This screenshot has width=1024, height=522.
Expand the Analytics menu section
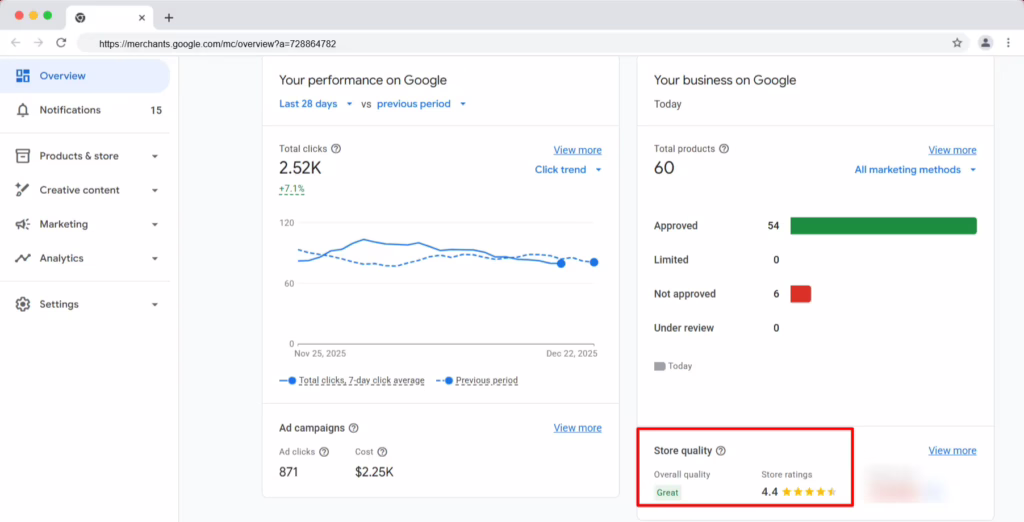[x=155, y=258]
